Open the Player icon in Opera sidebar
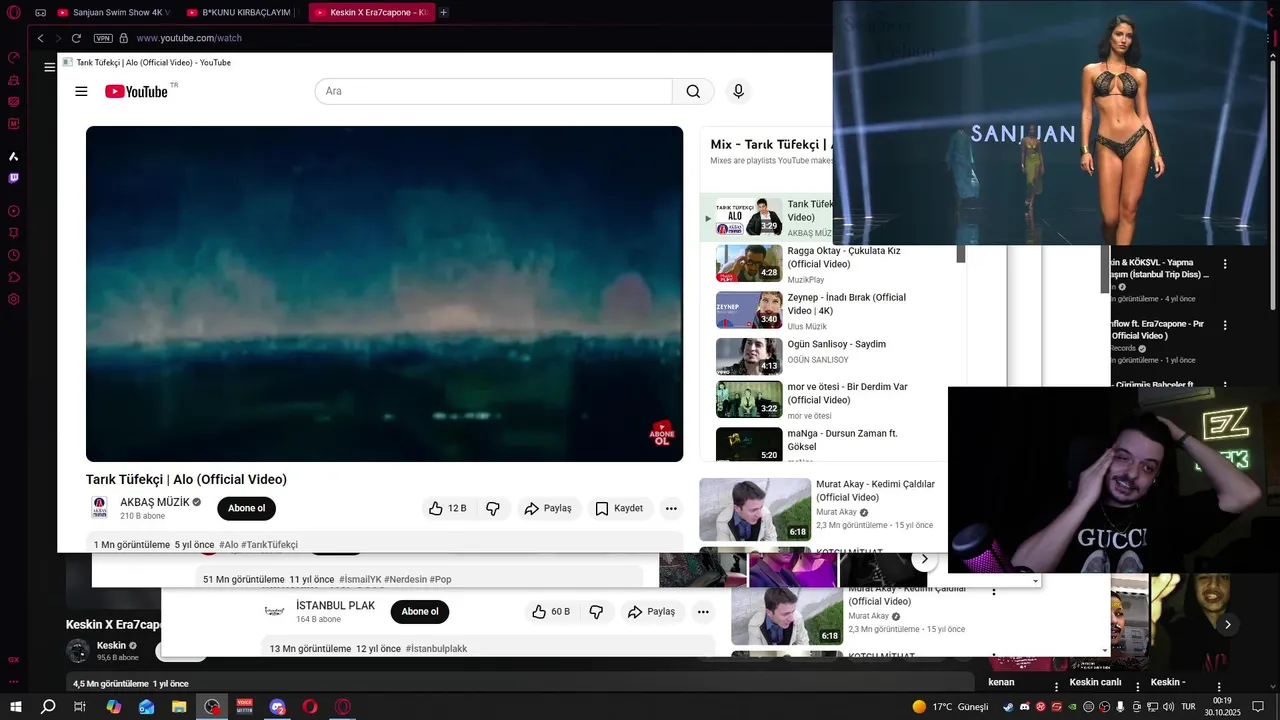Screen dimensions: 1280x720 point(14,211)
